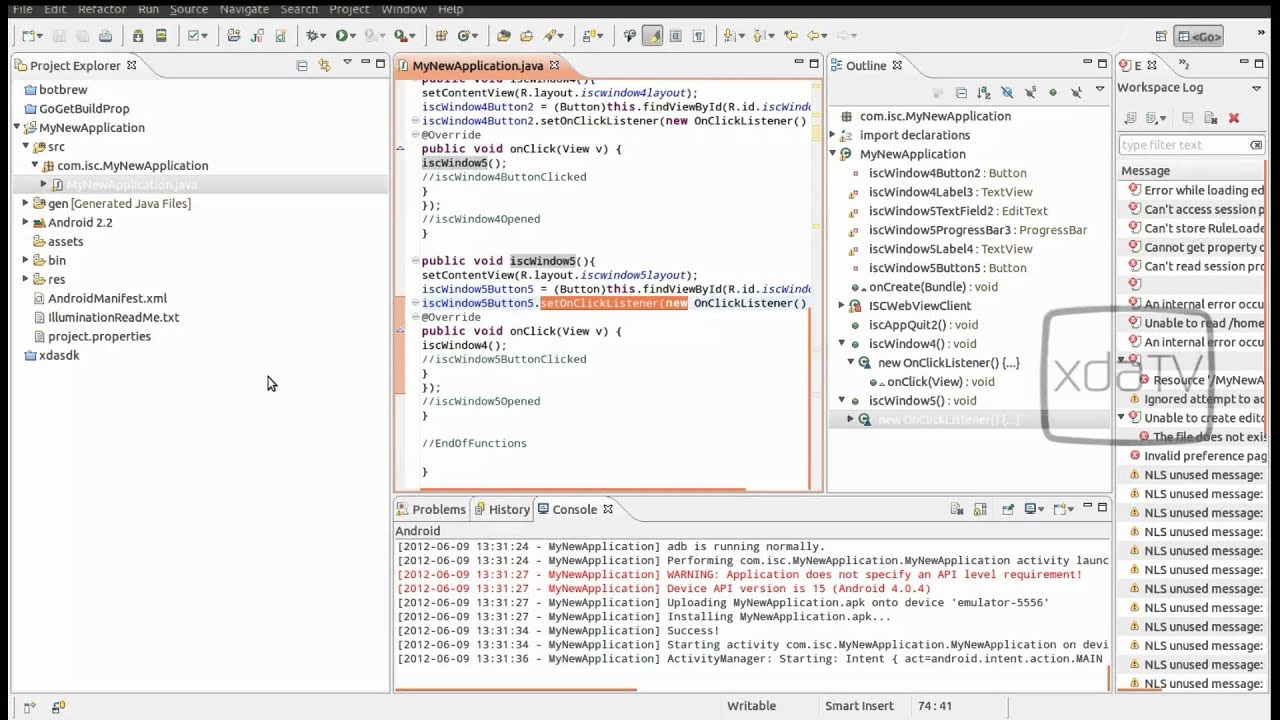
Task: Toggle Mark Occurrences highlighter button
Action: pyautogui.click(x=652, y=36)
